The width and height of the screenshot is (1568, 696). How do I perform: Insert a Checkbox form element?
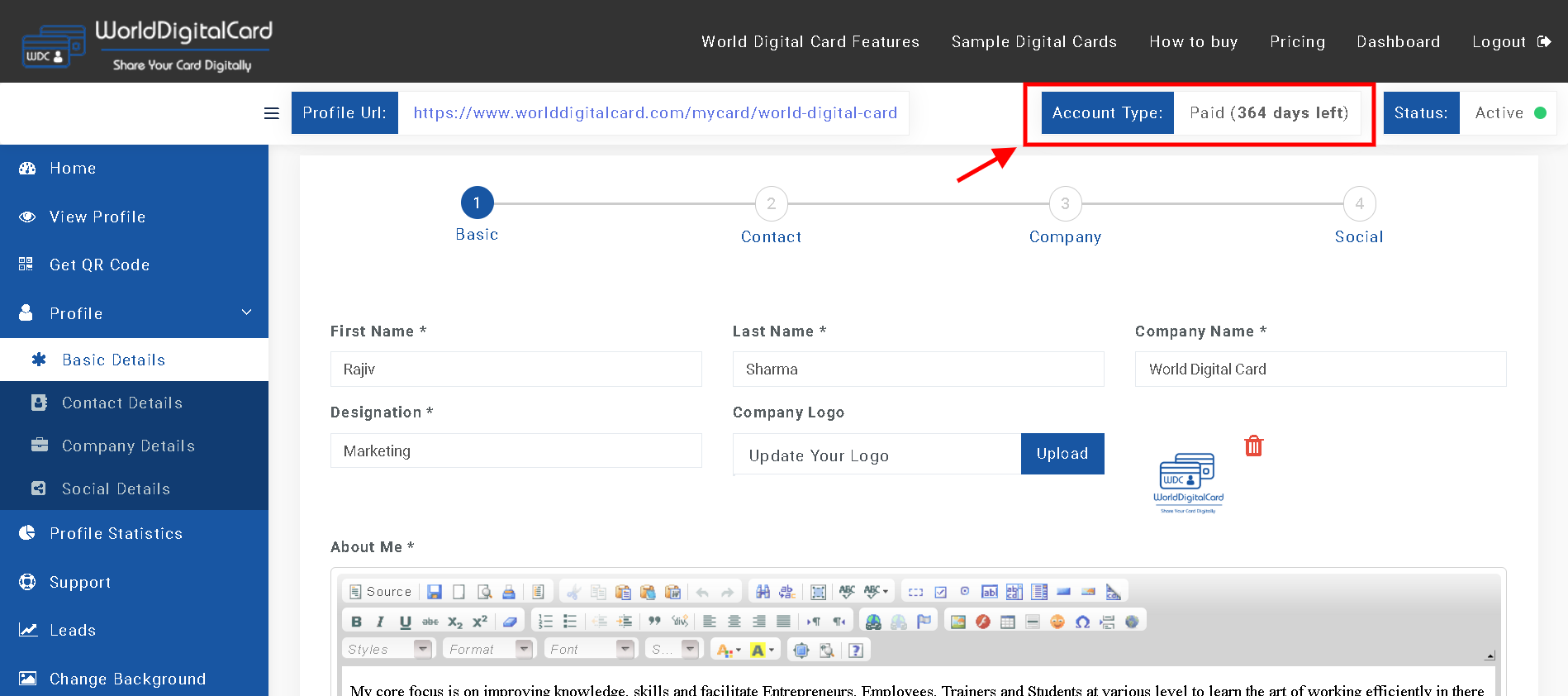(940, 592)
